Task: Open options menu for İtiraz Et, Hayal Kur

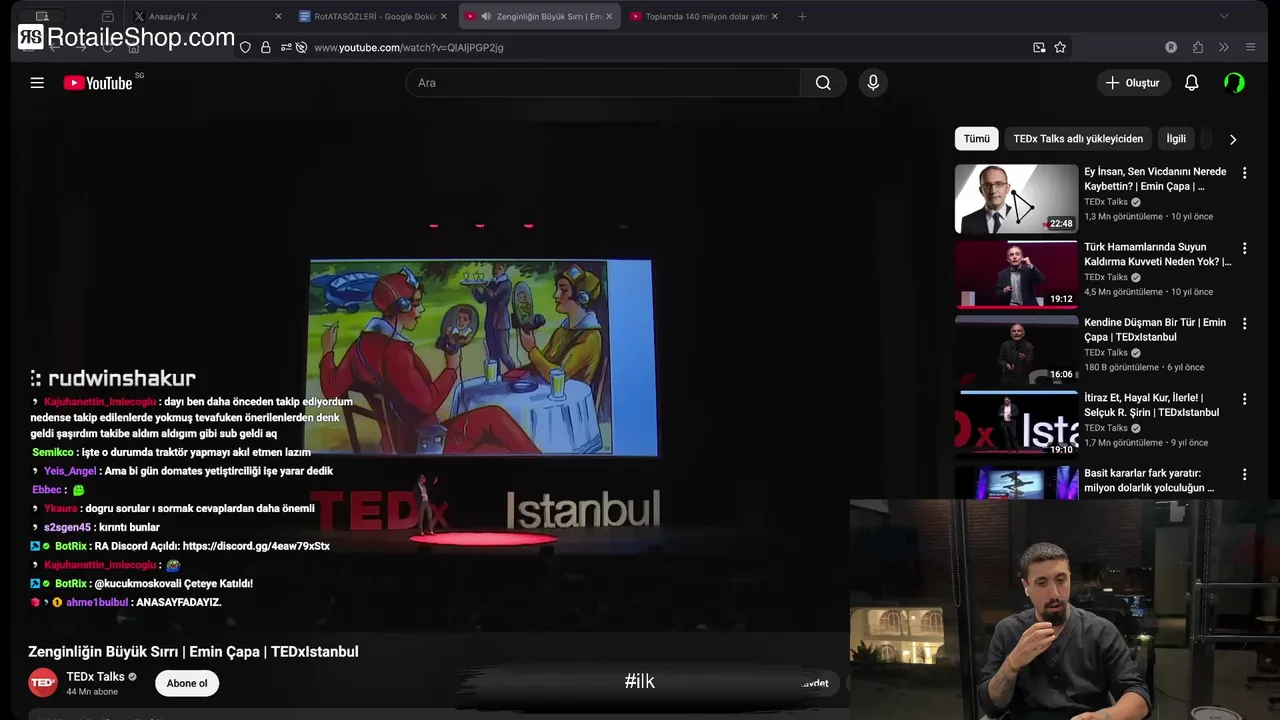Action: [1244, 399]
